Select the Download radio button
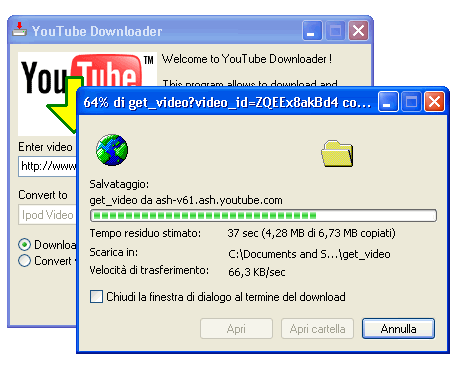The image size is (472, 373). point(24,245)
